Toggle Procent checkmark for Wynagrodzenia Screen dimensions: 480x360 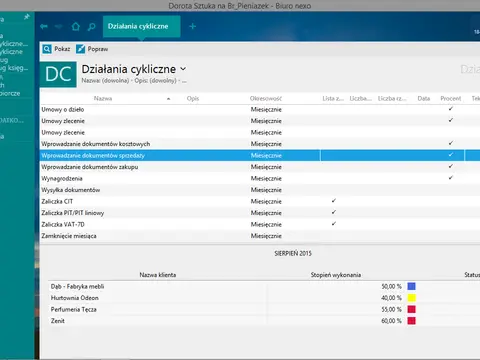click(x=451, y=178)
